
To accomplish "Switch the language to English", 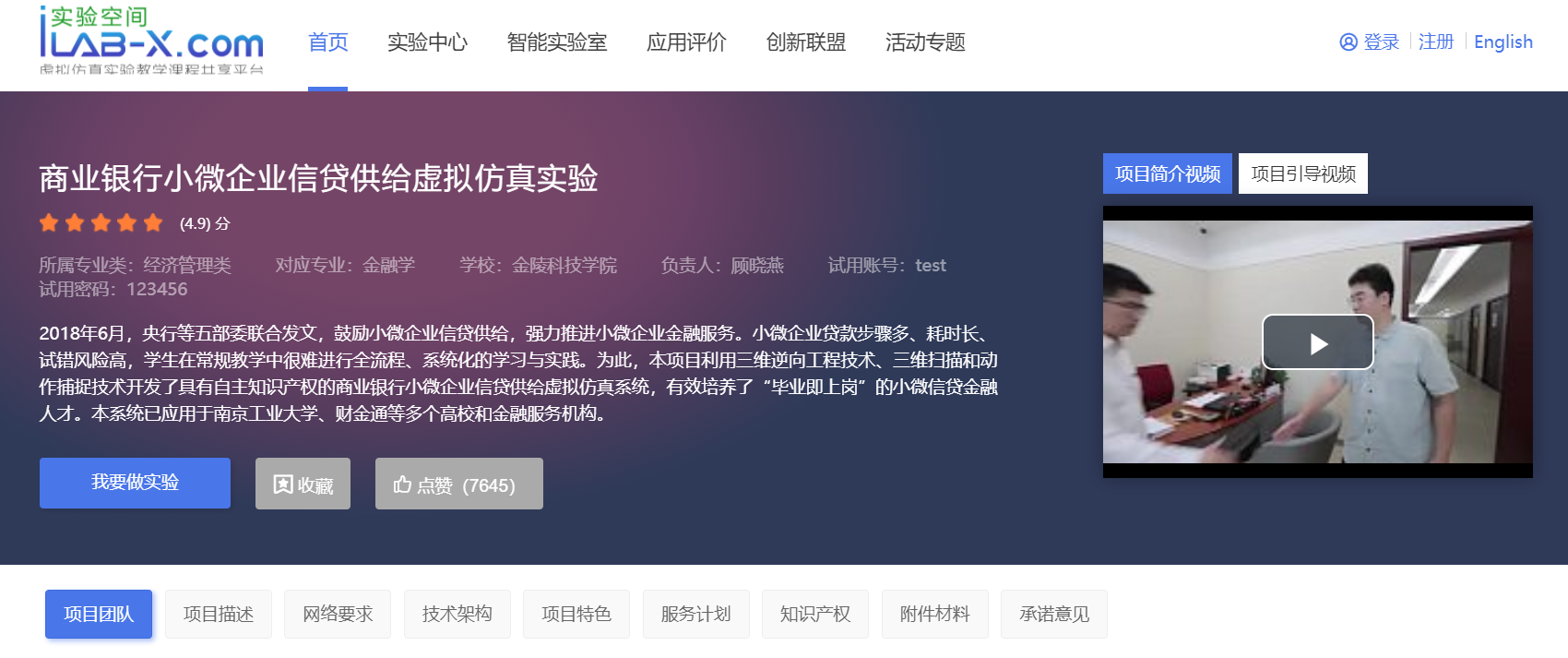I will 1503,42.
